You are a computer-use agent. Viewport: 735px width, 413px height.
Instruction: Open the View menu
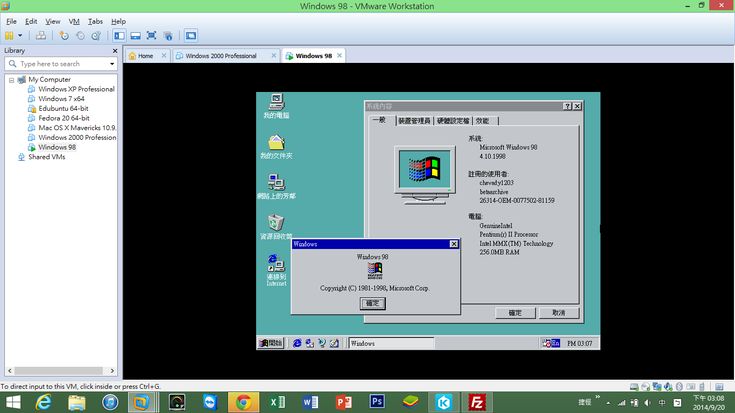tap(52, 22)
